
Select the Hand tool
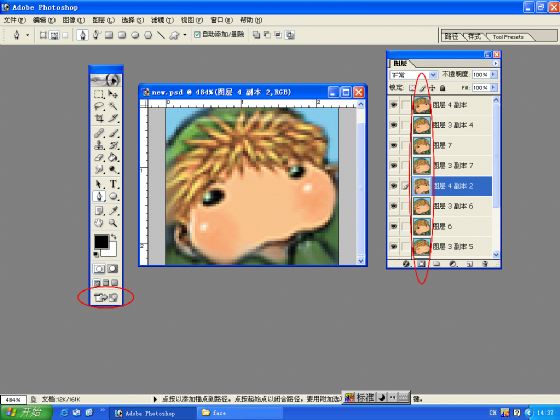(99, 223)
